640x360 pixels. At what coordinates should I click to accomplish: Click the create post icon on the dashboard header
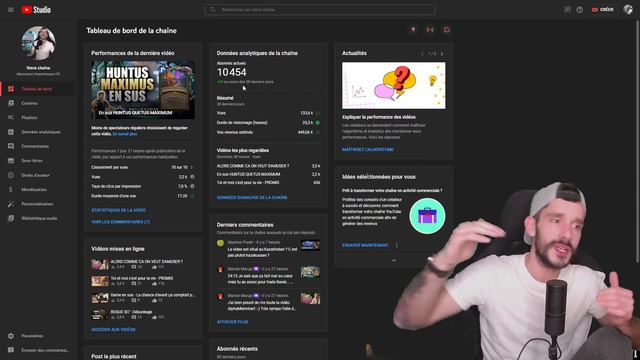(447, 29)
